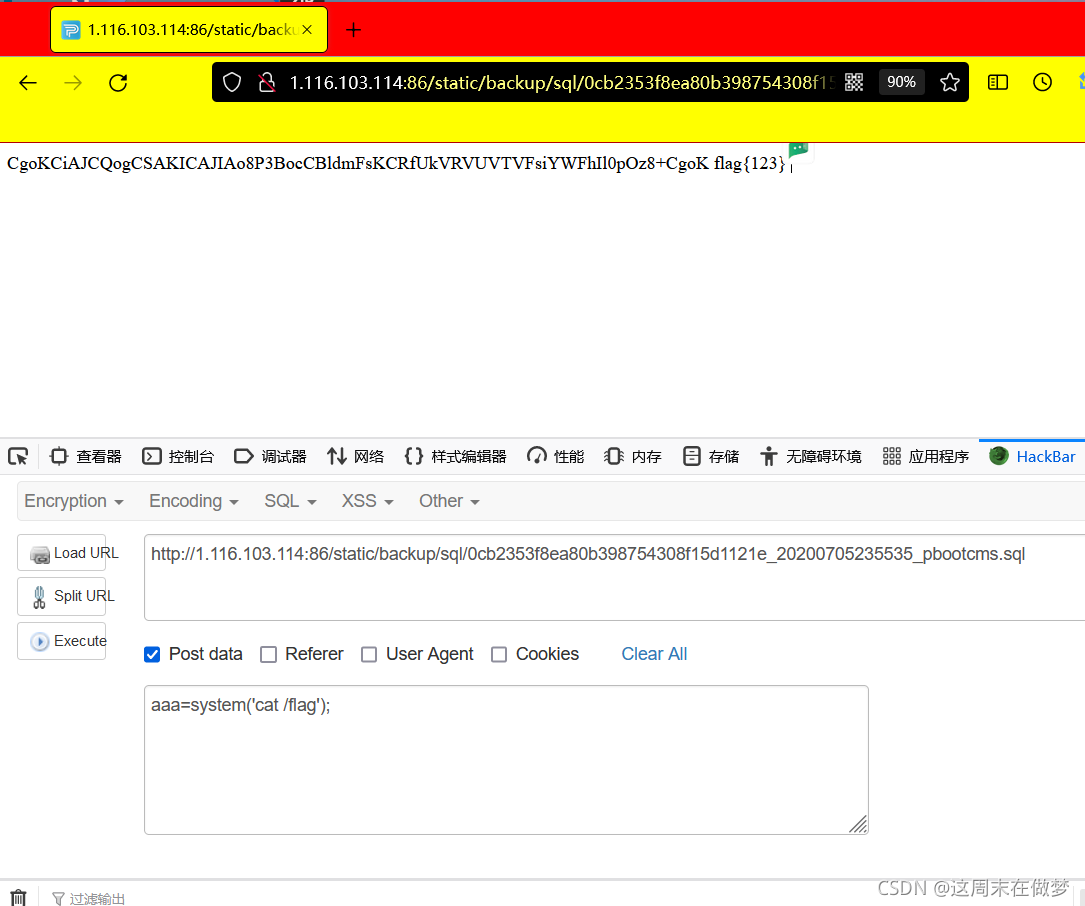Click the post data text area

506,760
